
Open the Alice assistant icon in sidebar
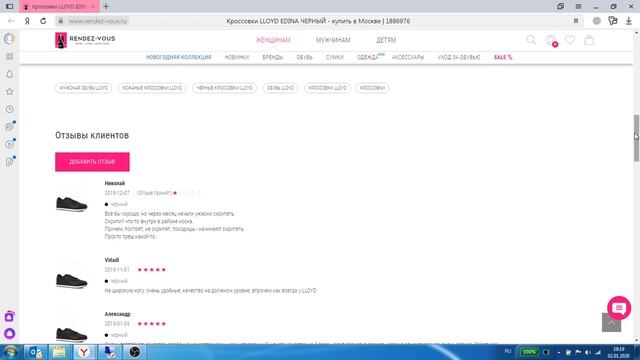click(9, 333)
